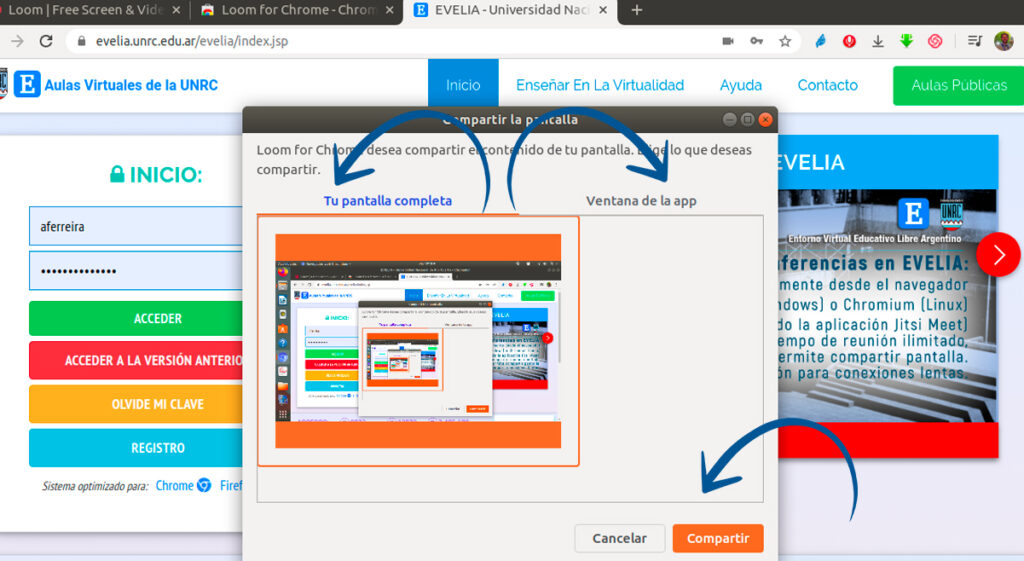Open a new browser tab
Viewport: 1024px width, 561px height.
click(637, 10)
